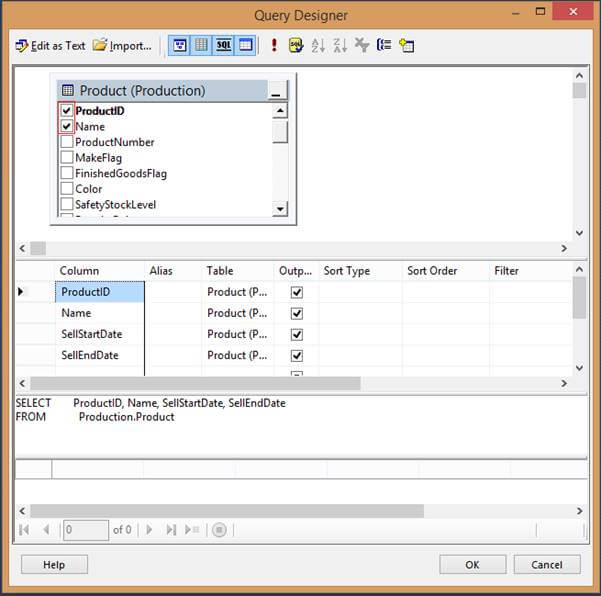Run the query with red exclamation icon
Screen dimensions: 601x596
pyautogui.click(x=274, y=46)
